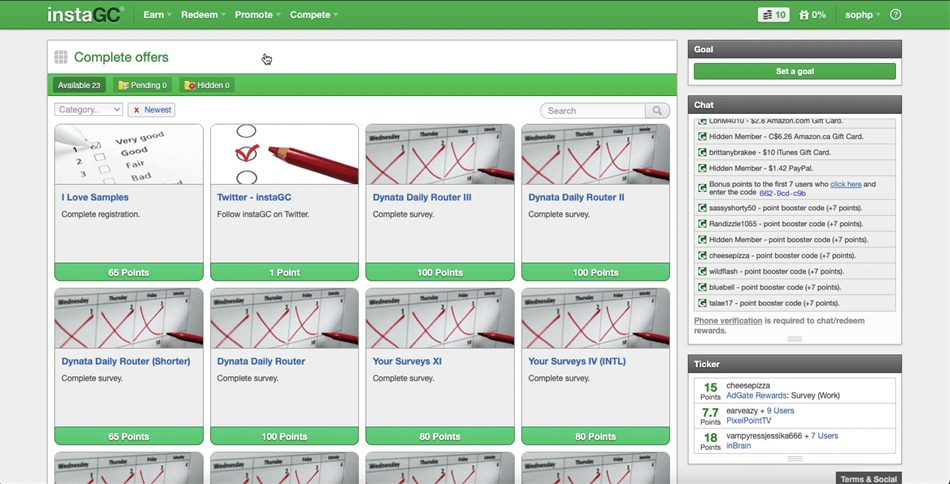Click the Set a goal button

point(794,71)
